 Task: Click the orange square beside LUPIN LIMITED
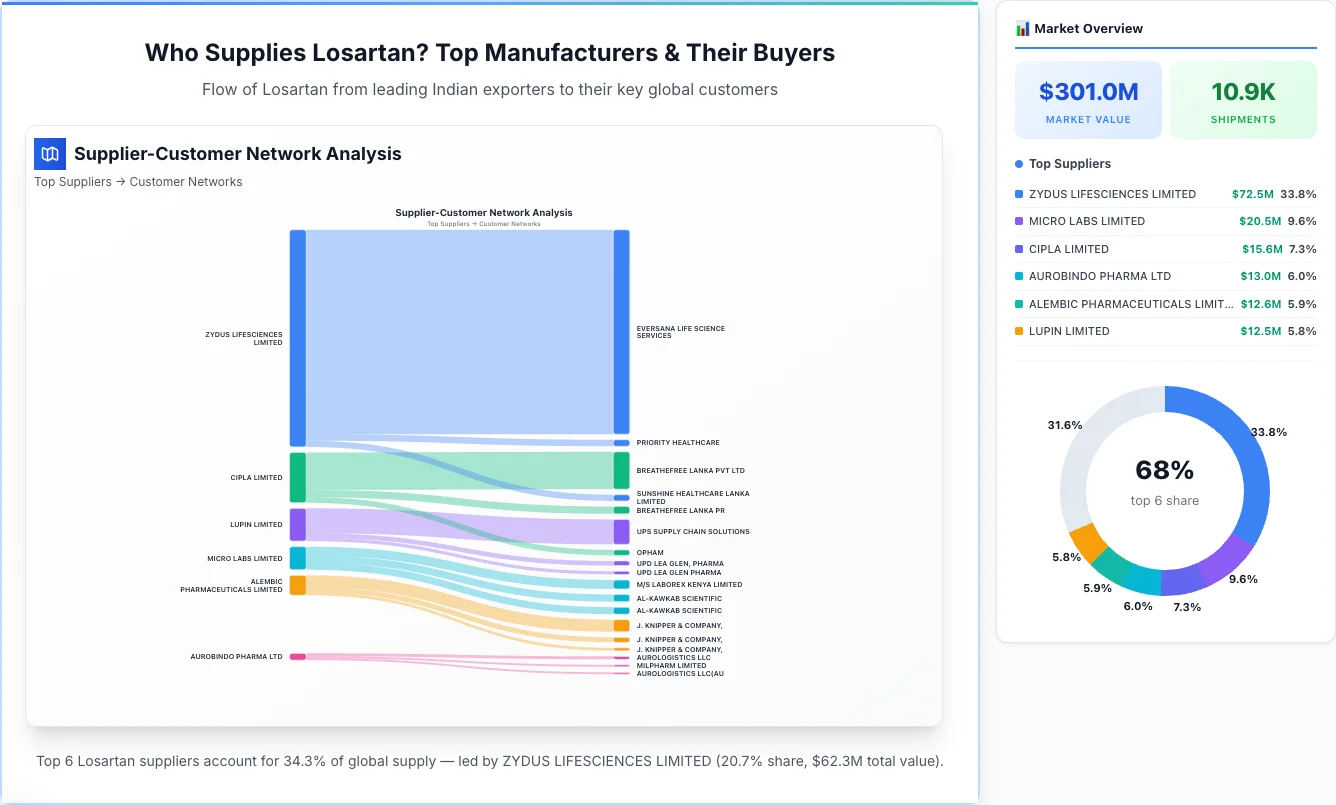click(x=1020, y=331)
